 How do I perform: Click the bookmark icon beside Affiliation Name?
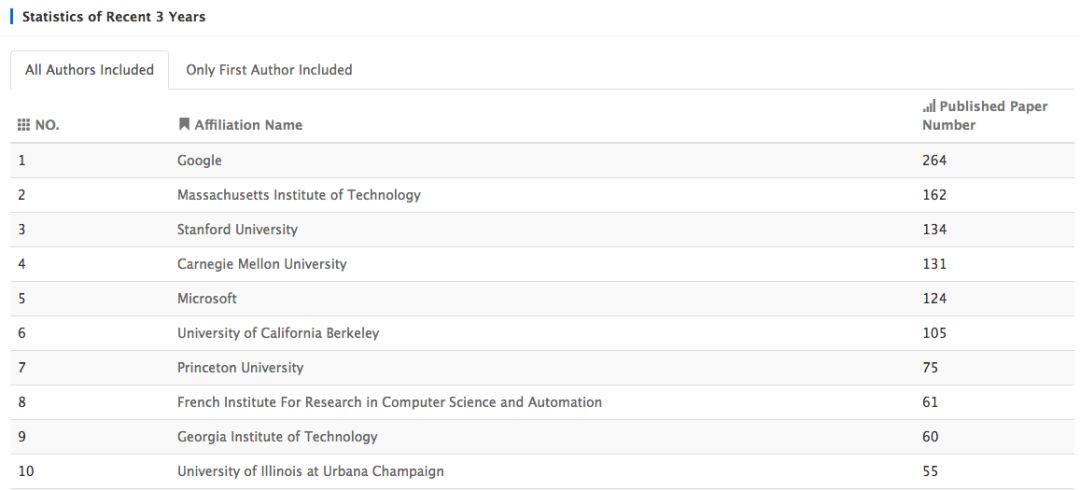tap(183, 125)
